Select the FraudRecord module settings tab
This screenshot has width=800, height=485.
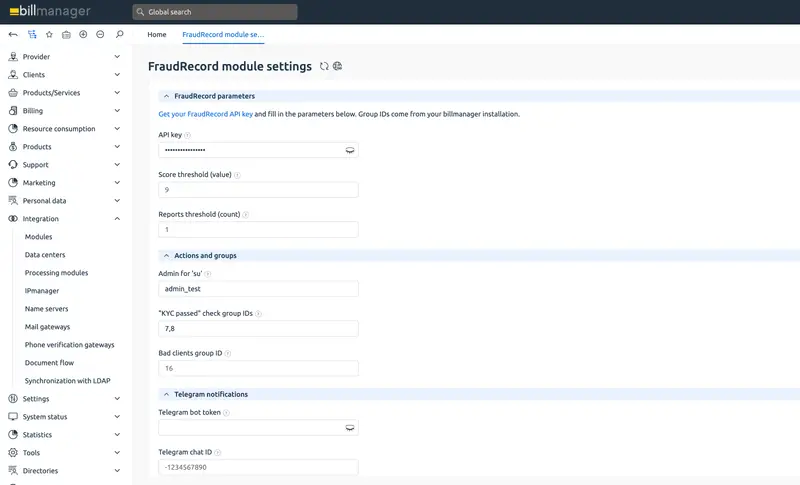(223, 35)
